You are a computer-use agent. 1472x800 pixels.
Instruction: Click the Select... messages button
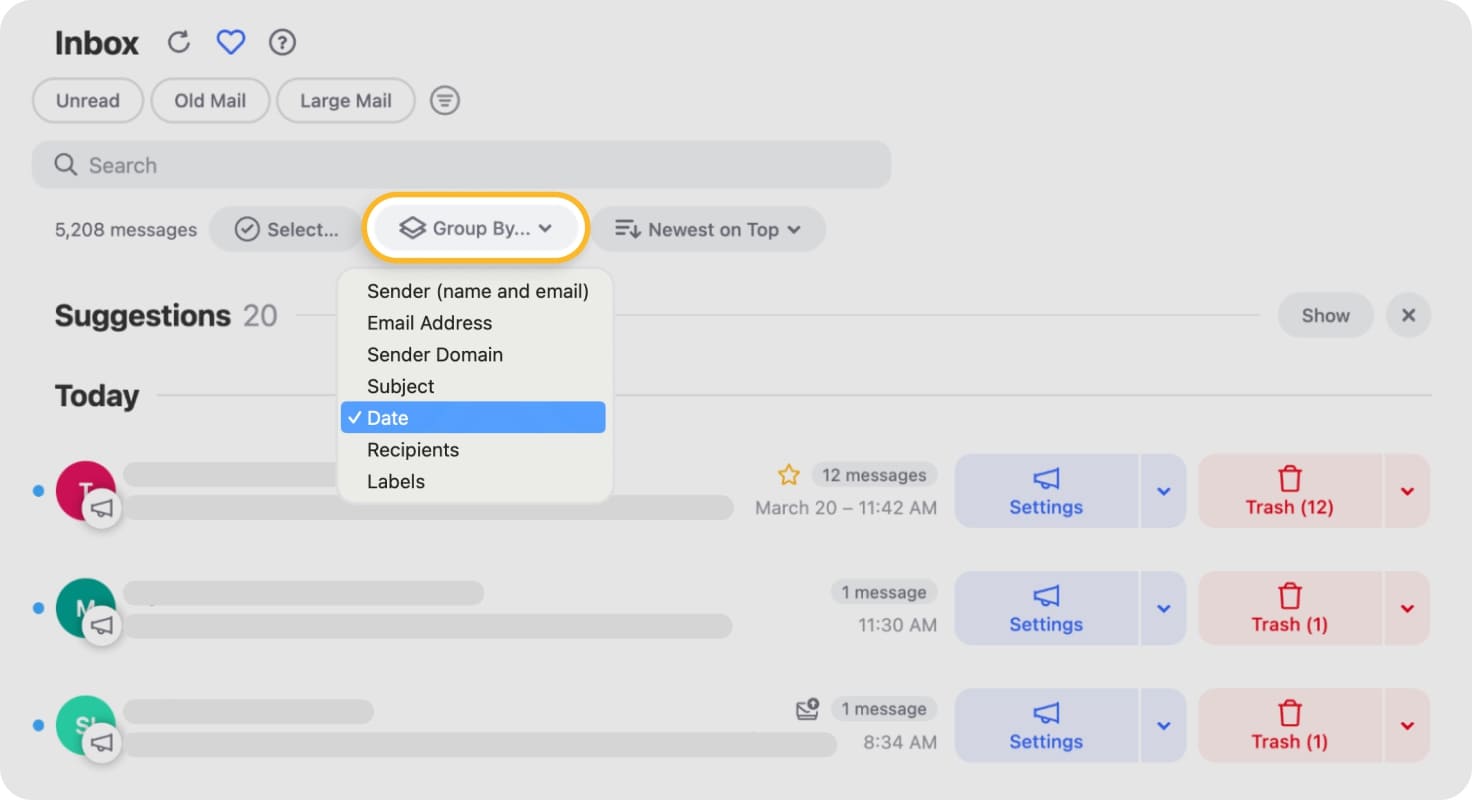[287, 229]
